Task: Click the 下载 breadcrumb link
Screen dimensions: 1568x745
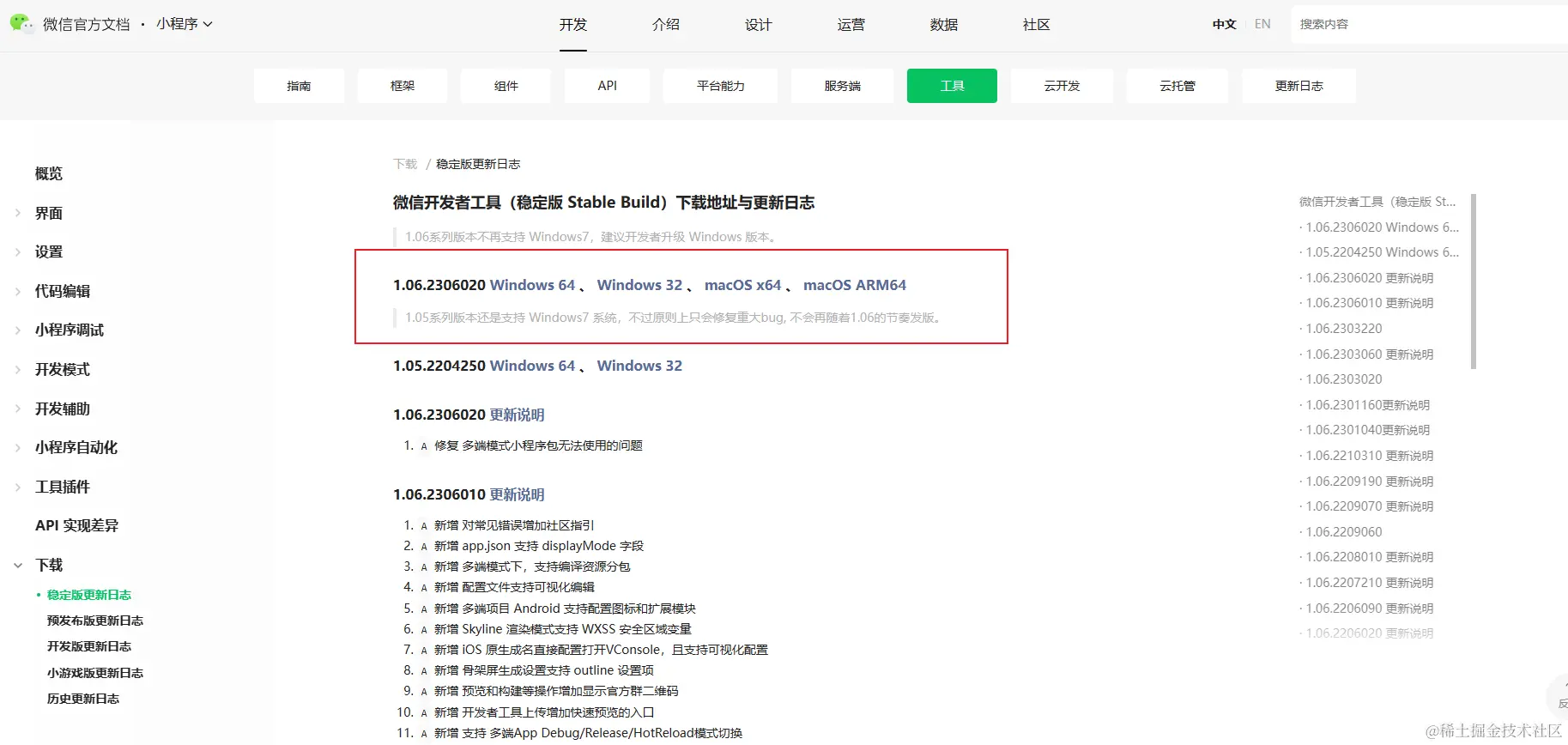Action: pos(405,164)
